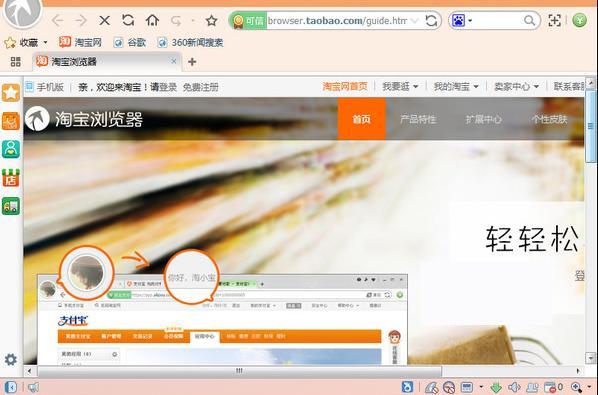Screen dimensions: 598x395
Task: Expand the 收藏 dropdown arrow
Action: click(x=45, y=42)
